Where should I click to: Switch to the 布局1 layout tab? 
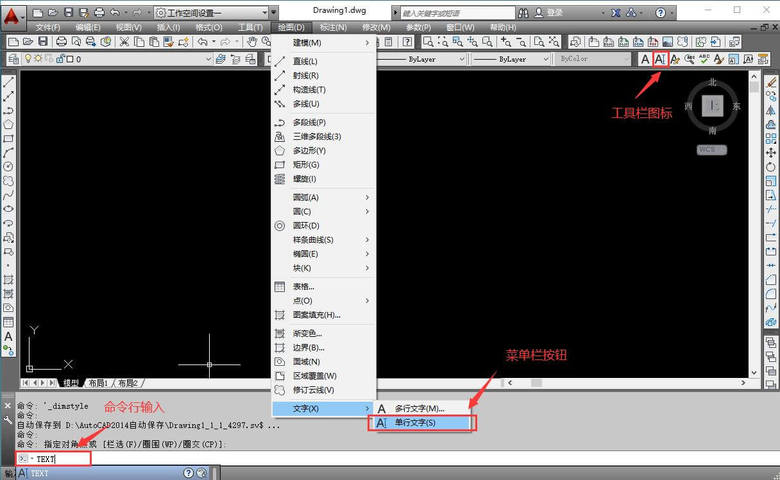(98, 383)
